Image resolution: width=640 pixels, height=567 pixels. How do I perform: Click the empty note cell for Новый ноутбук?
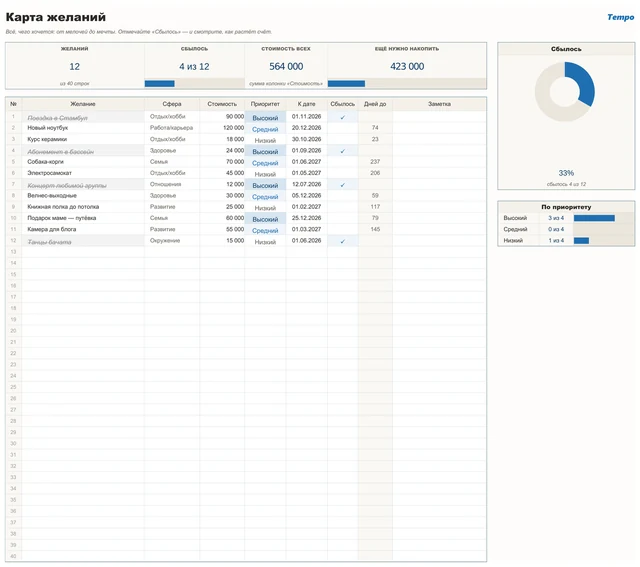point(440,128)
